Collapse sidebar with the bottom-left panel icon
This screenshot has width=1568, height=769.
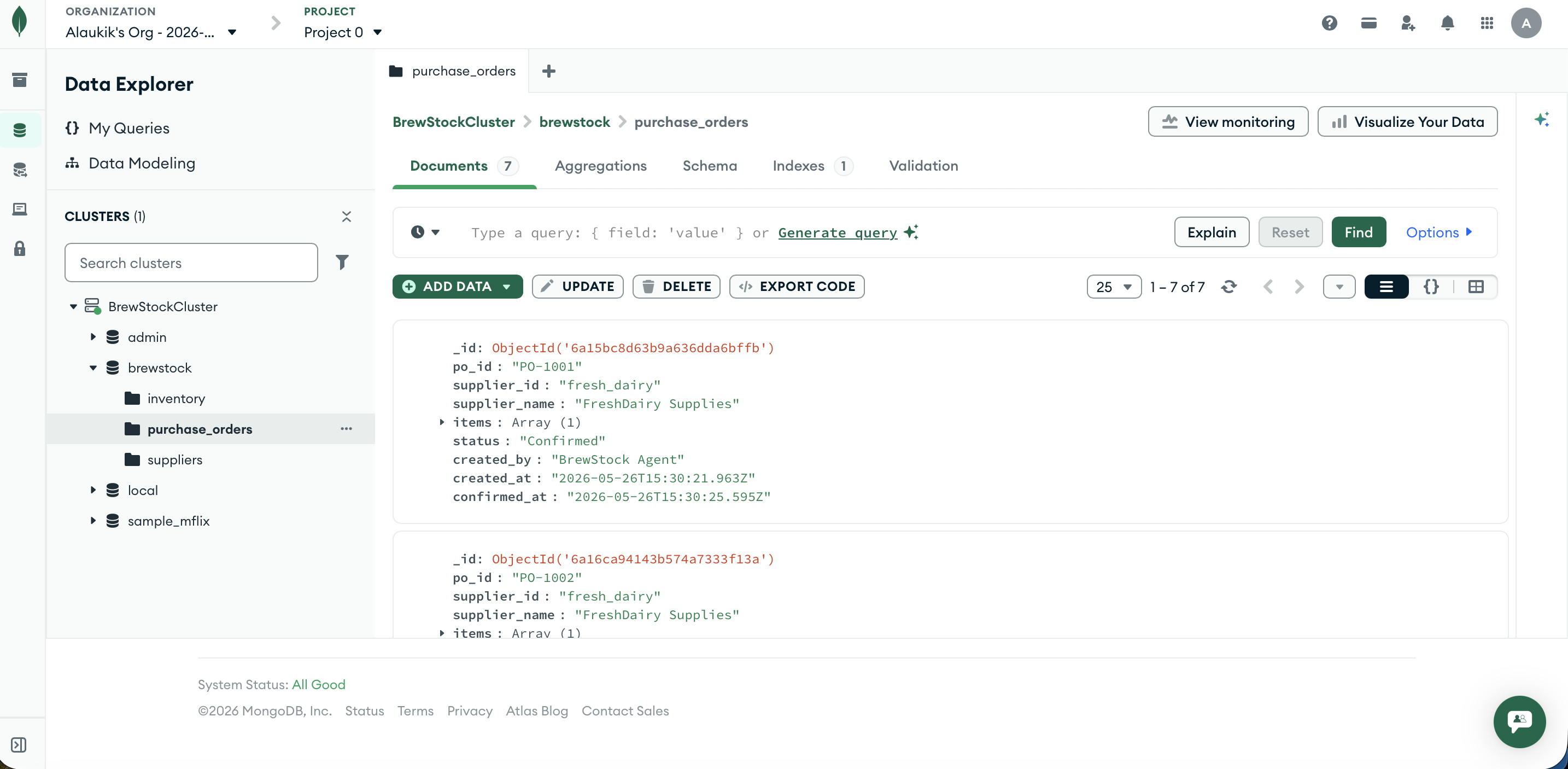[x=19, y=745]
